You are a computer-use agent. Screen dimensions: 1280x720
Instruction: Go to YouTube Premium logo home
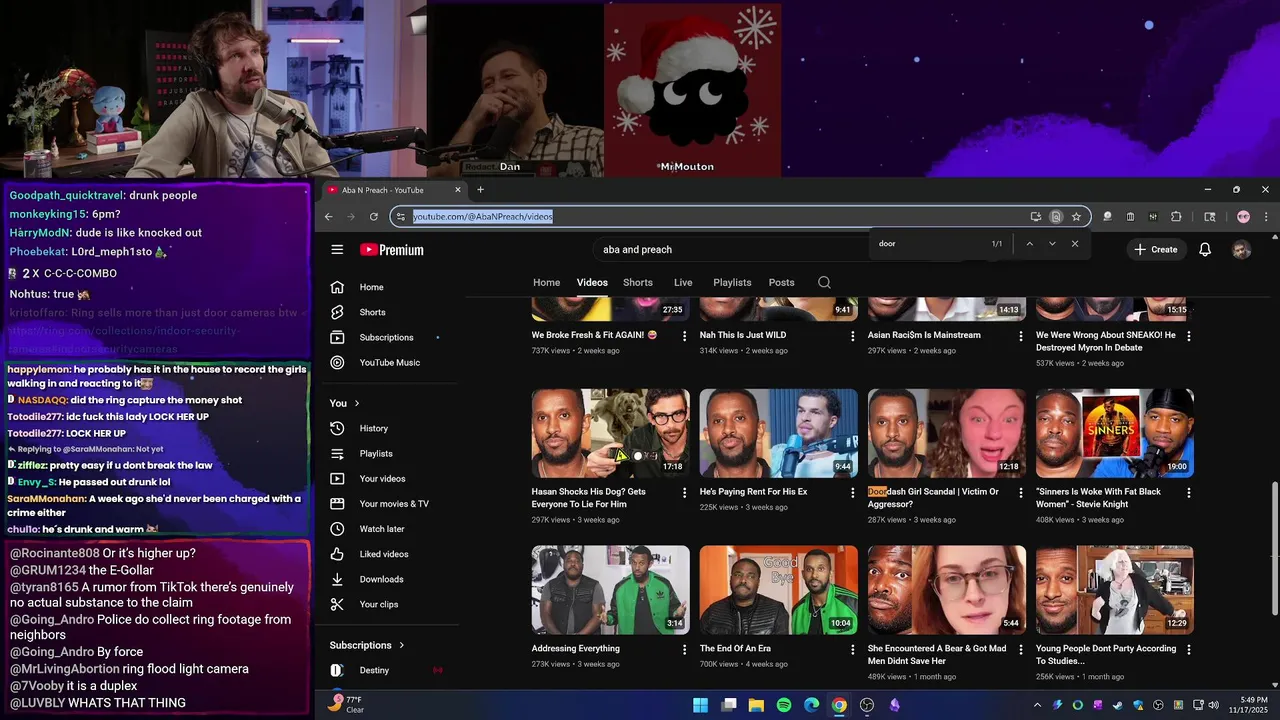tap(392, 250)
